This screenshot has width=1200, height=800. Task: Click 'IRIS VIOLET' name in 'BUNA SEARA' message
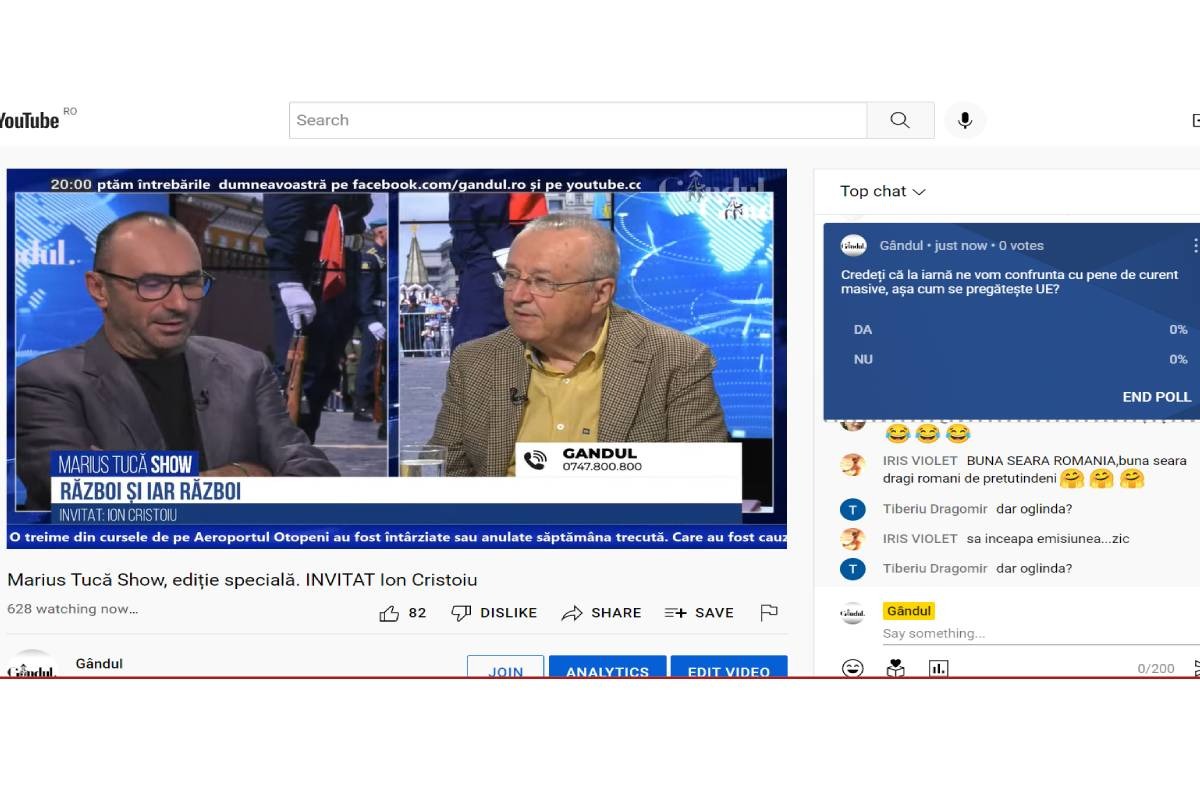(x=920, y=461)
